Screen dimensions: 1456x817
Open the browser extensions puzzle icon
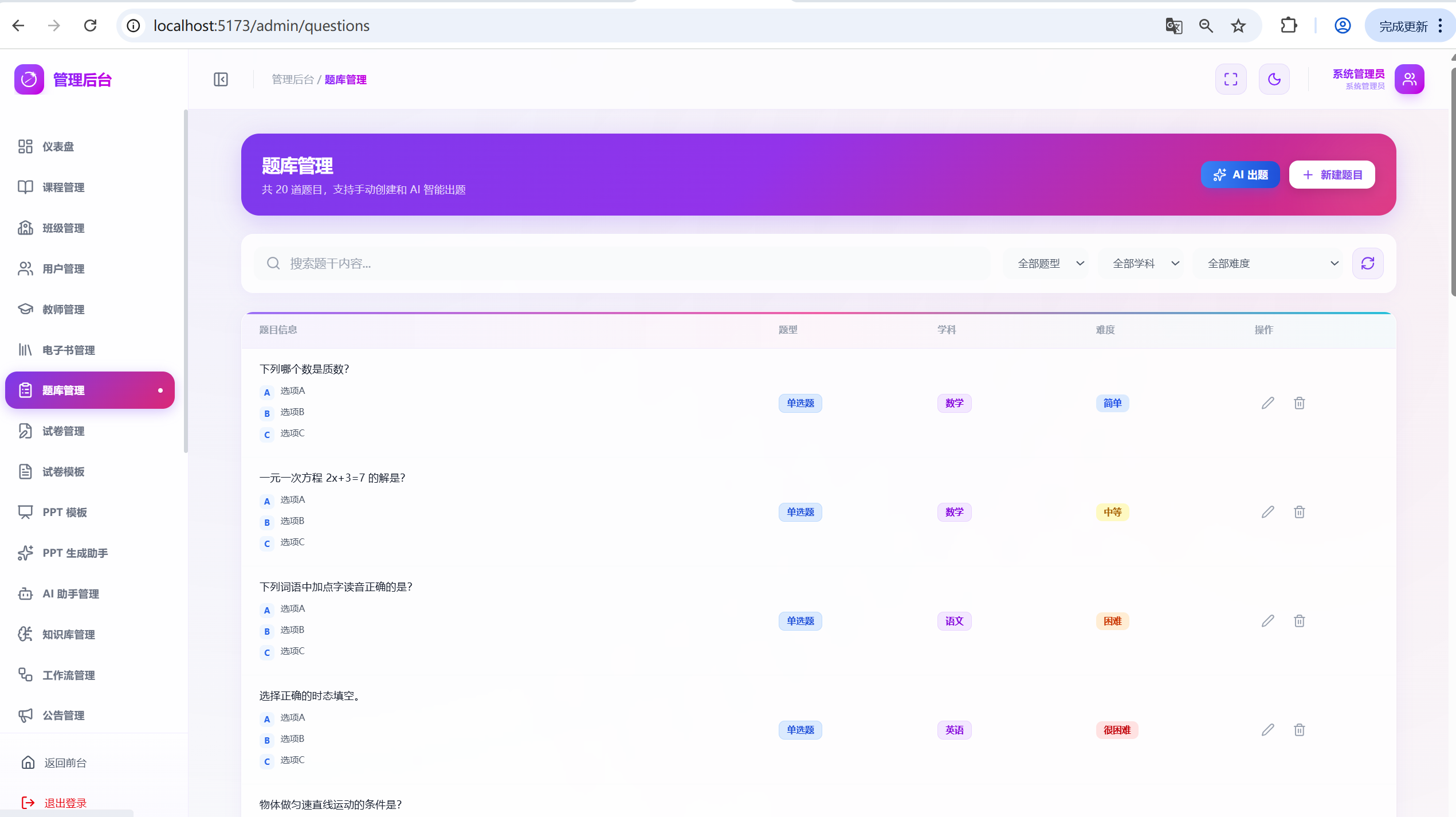1289,26
